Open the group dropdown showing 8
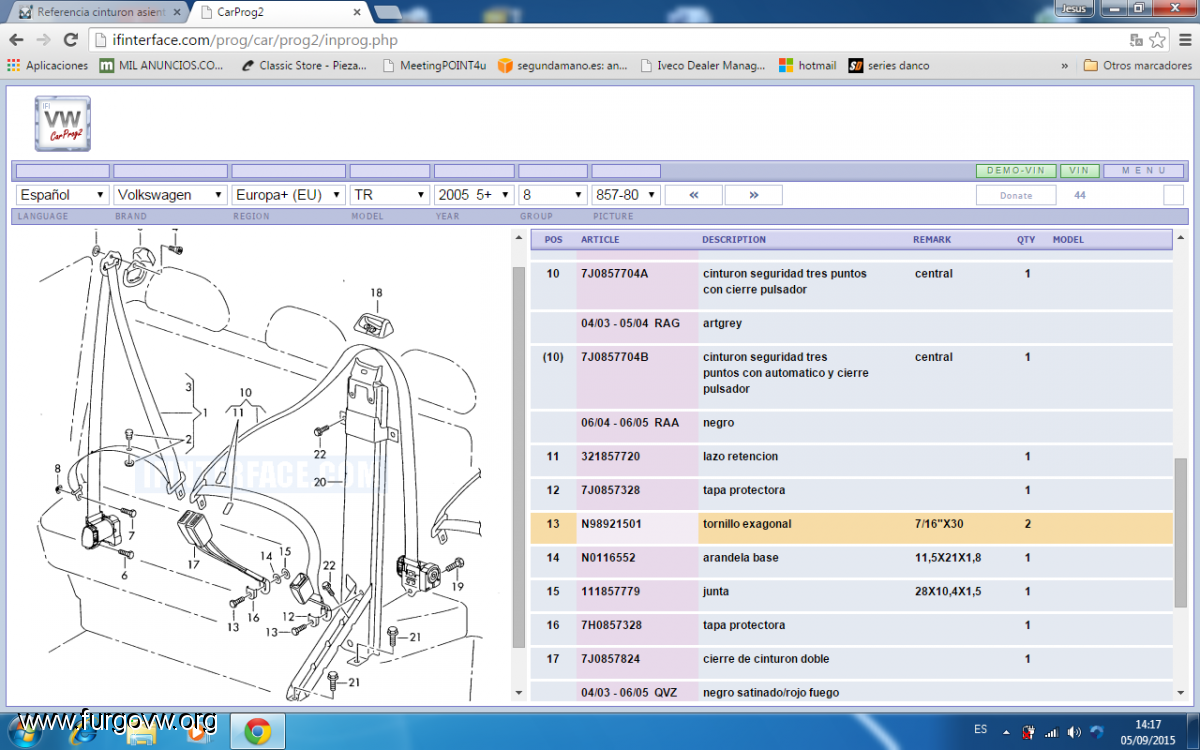1200x750 pixels. 553,195
